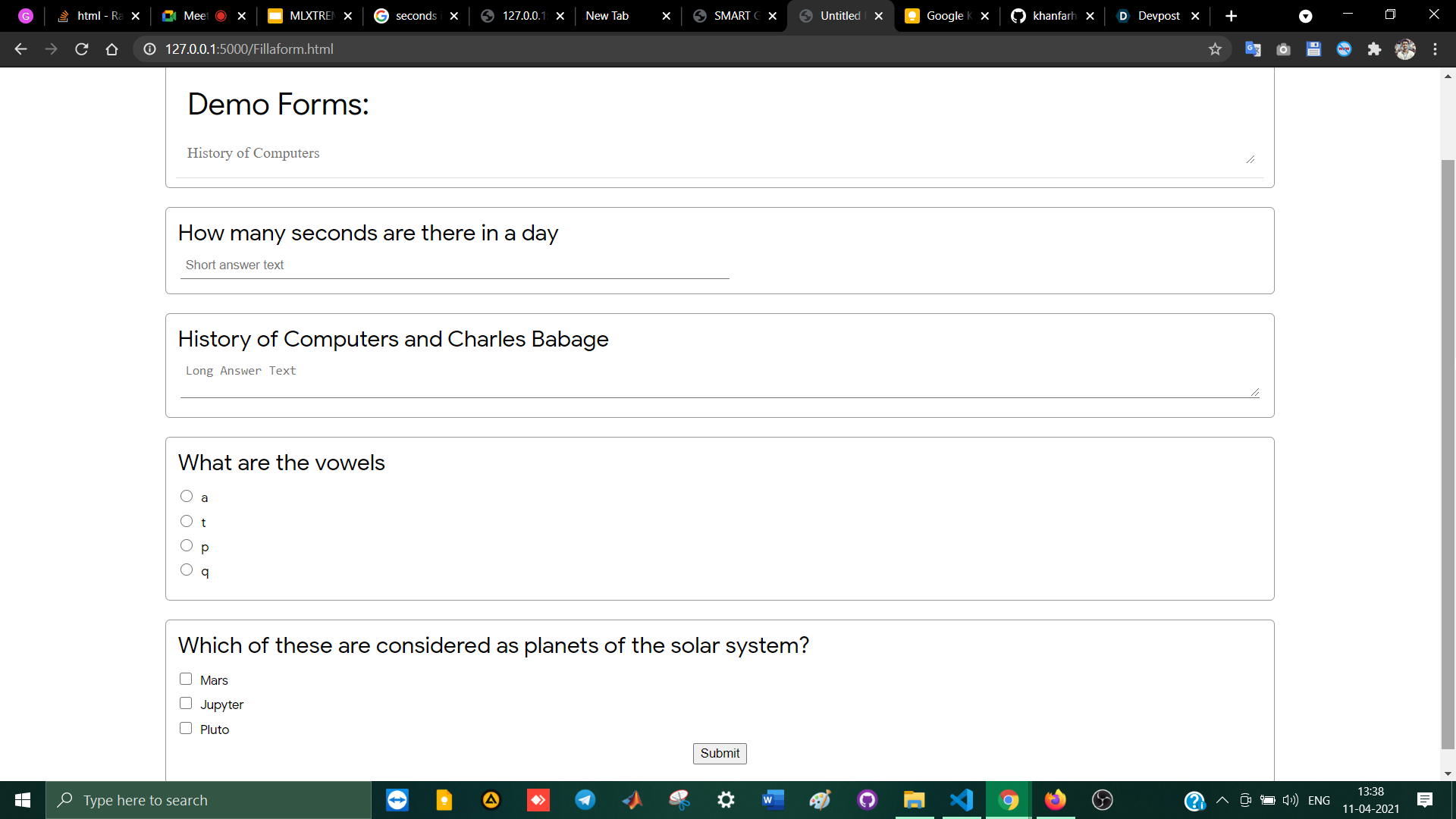Select radio option 'a' for vowels
Viewport: 1456px width, 819px height.
pos(187,496)
